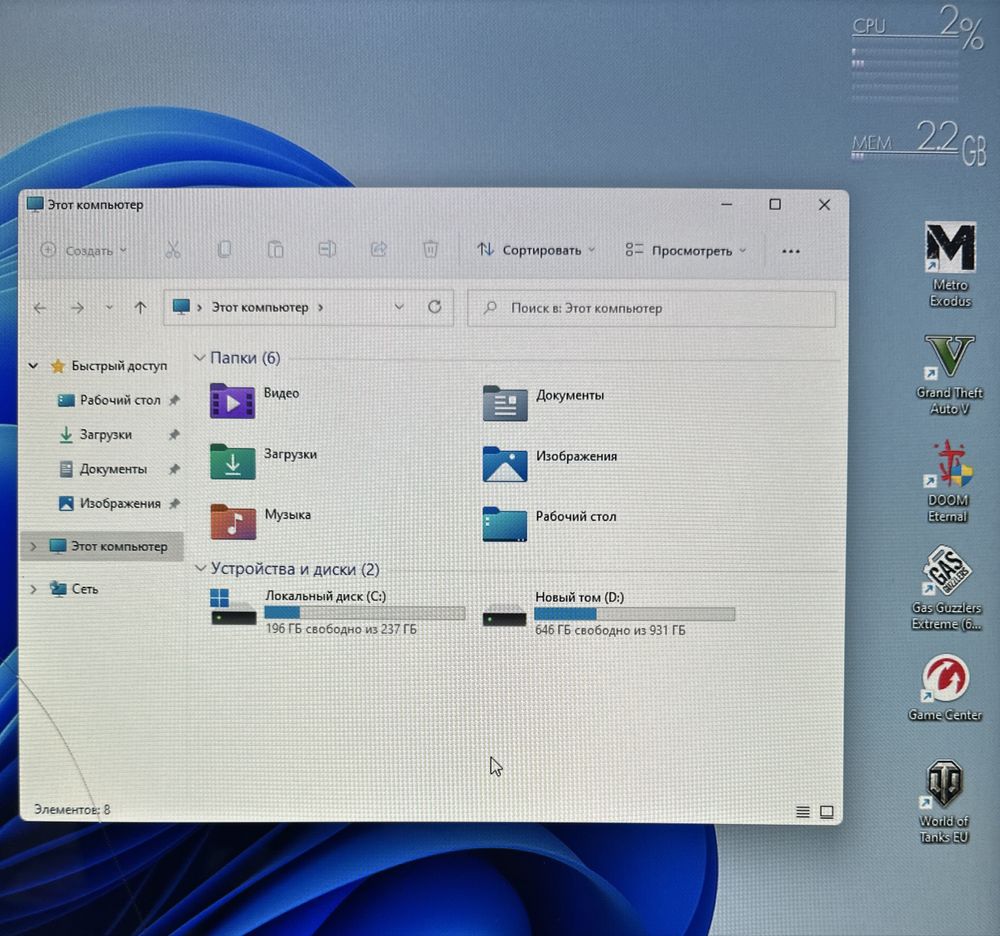Click the Copy icon in toolbar
The width and height of the screenshot is (1000, 936).
coord(224,249)
